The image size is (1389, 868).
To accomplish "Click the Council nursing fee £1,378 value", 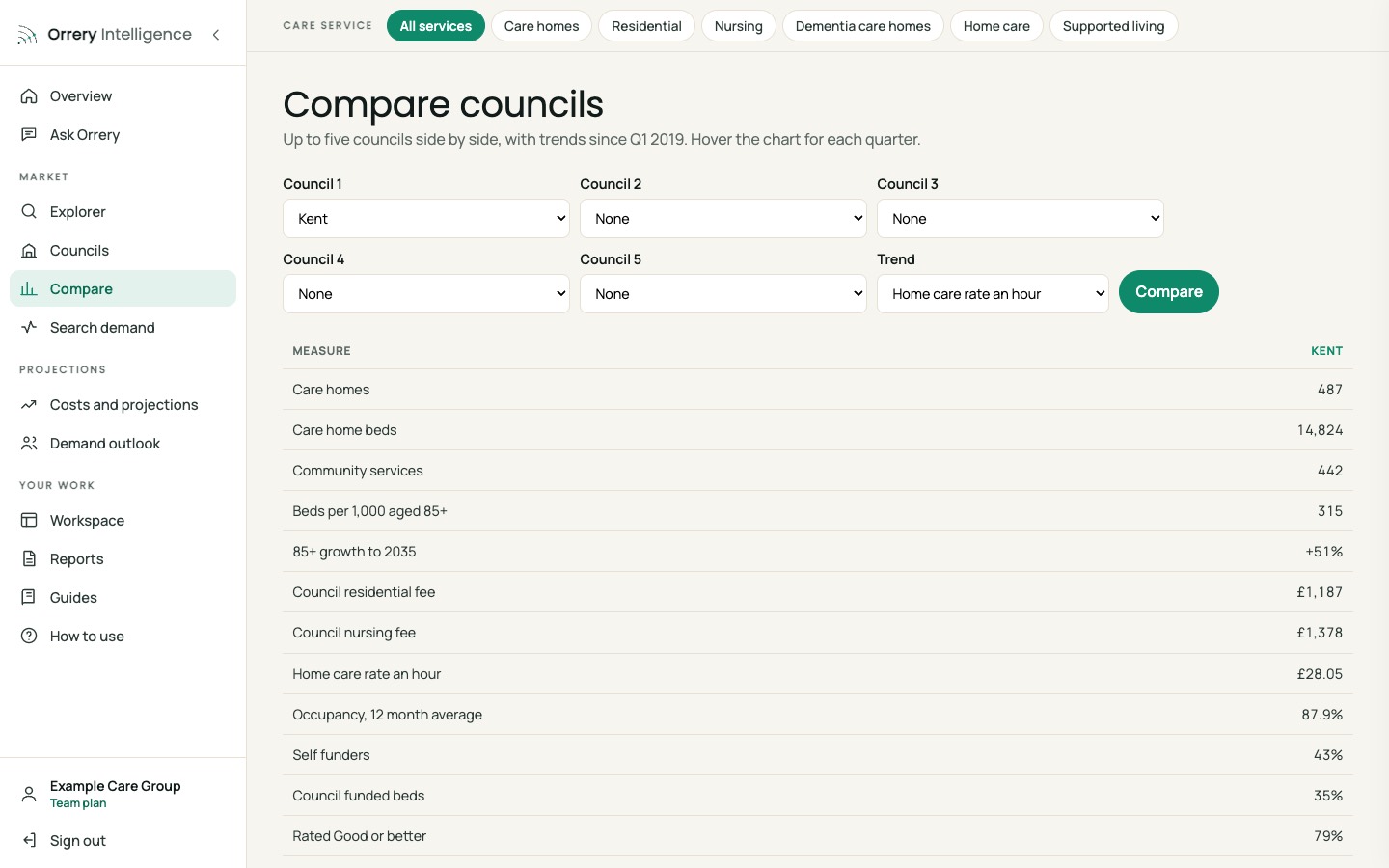I will (x=1320, y=633).
